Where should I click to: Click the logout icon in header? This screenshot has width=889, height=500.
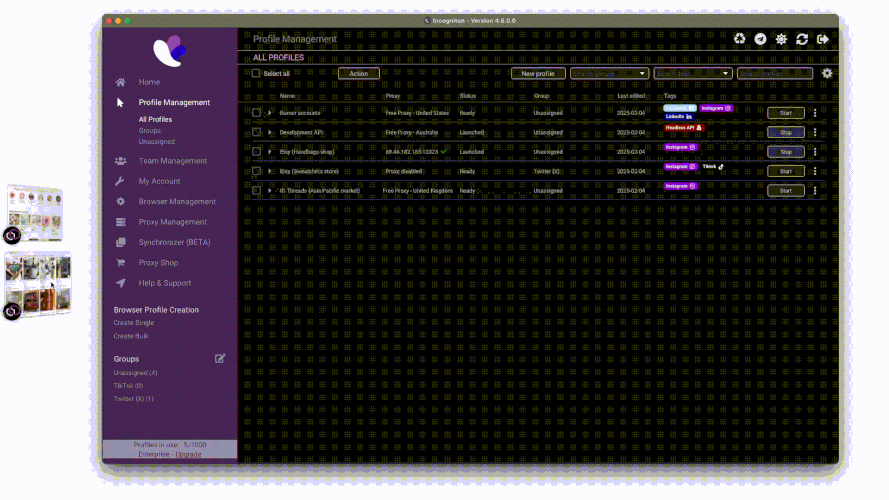823,39
